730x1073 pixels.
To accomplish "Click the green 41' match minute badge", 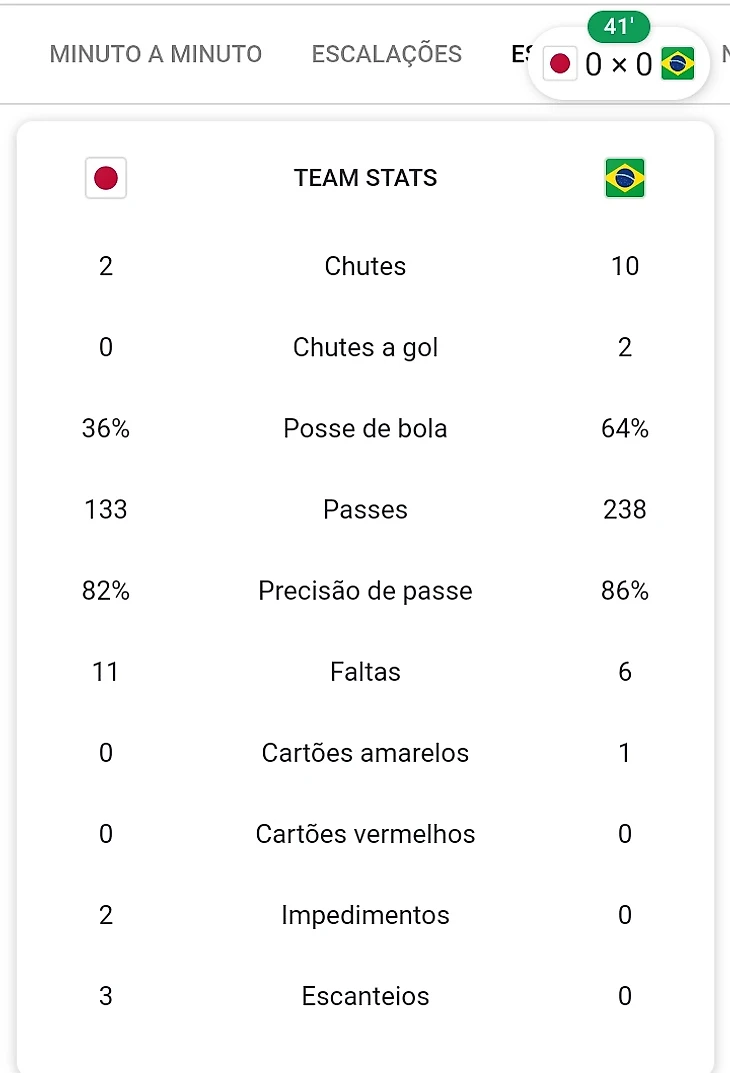I will pyautogui.click(x=620, y=27).
